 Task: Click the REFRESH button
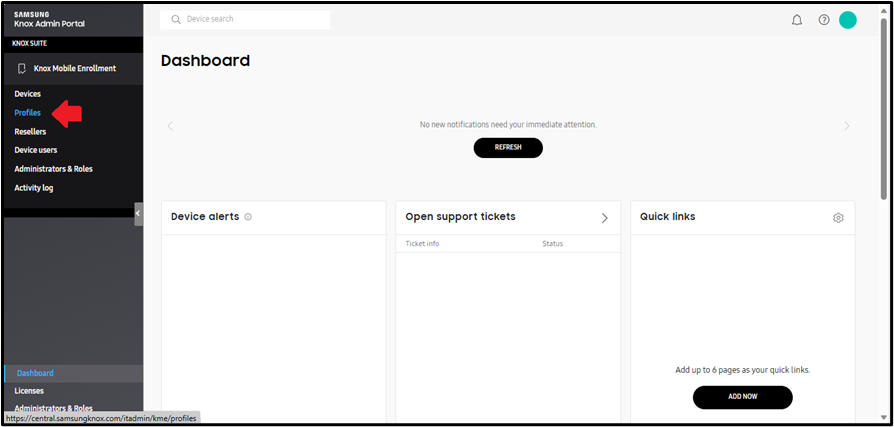click(x=508, y=148)
